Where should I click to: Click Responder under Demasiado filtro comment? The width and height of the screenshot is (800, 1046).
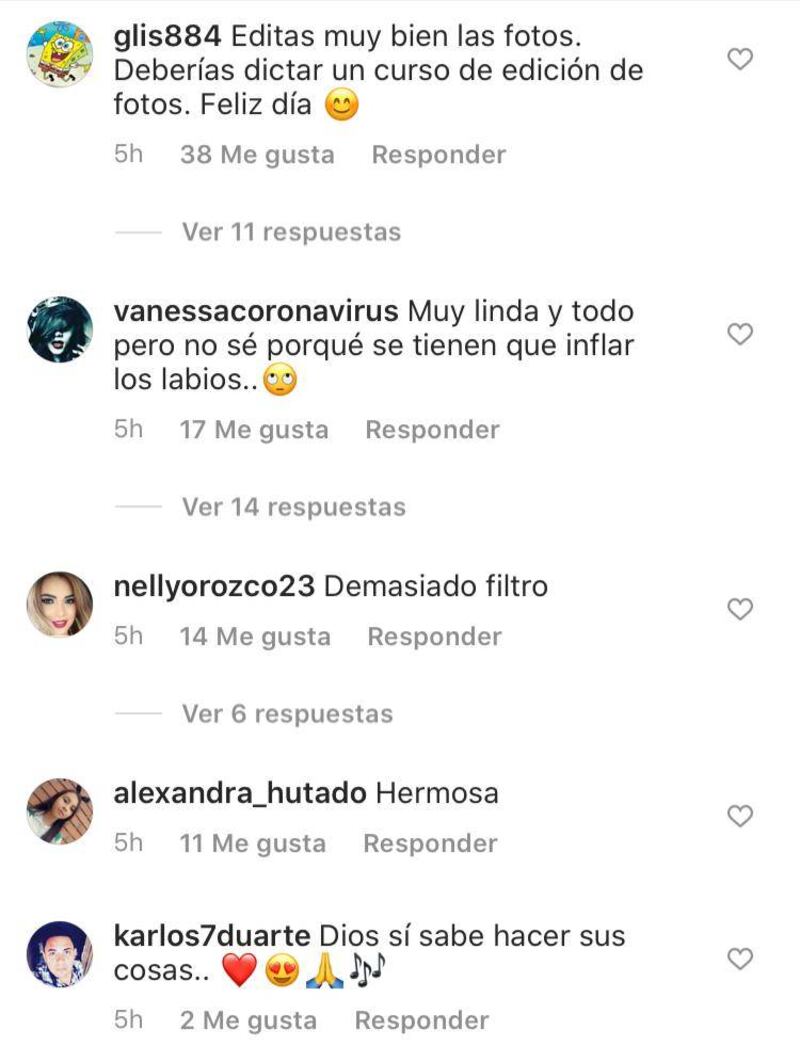click(434, 636)
